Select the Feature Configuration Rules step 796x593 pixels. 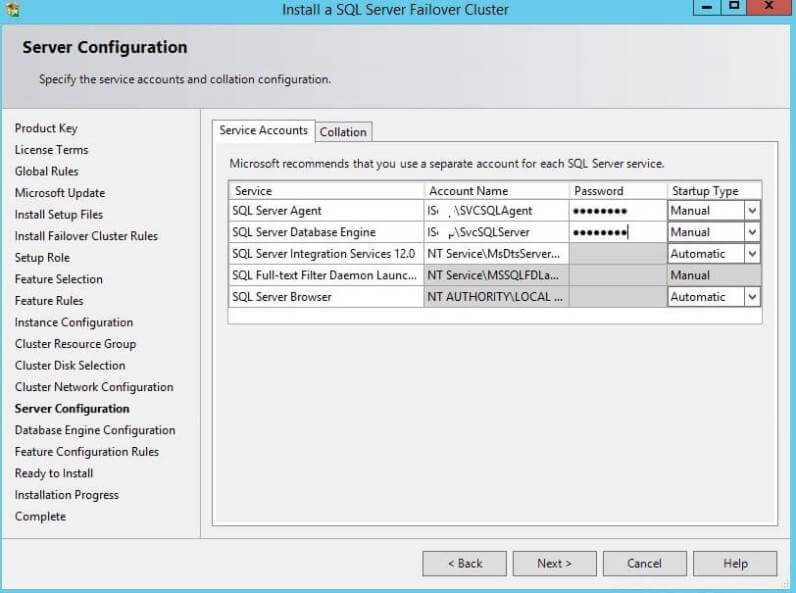click(x=87, y=452)
